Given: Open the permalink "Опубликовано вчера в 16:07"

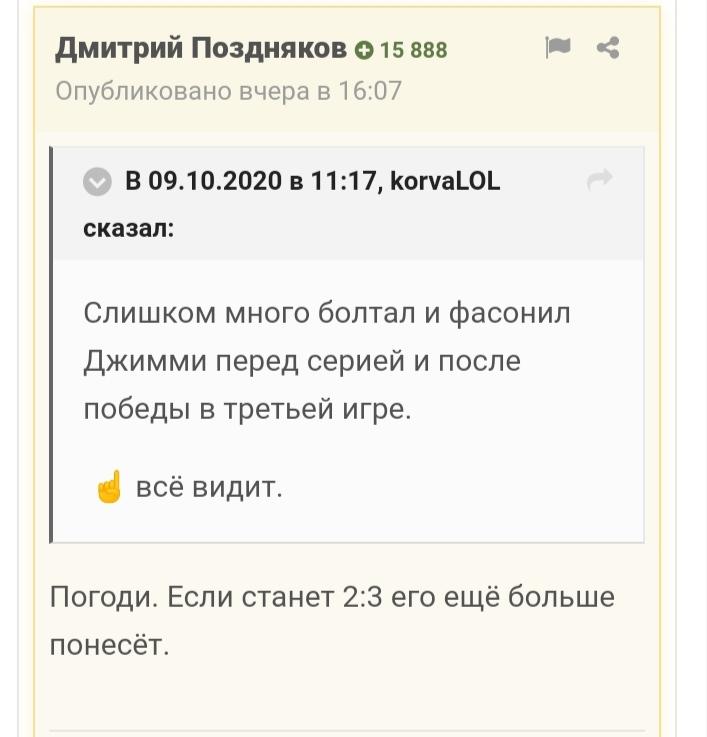Looking at the screenshot, I should pos(228,91).
